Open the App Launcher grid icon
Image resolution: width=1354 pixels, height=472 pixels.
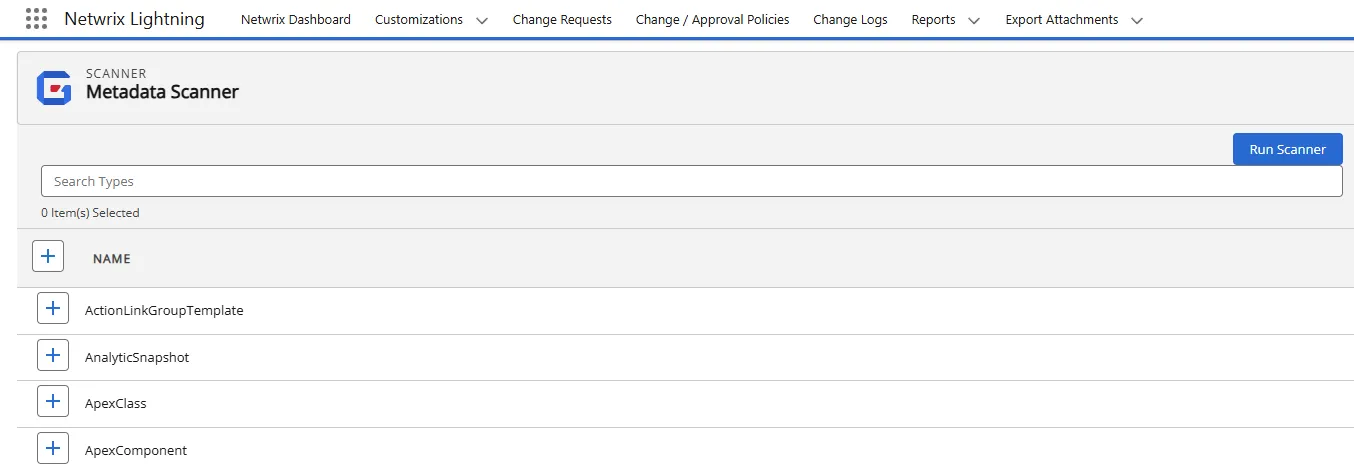(36, 19)
